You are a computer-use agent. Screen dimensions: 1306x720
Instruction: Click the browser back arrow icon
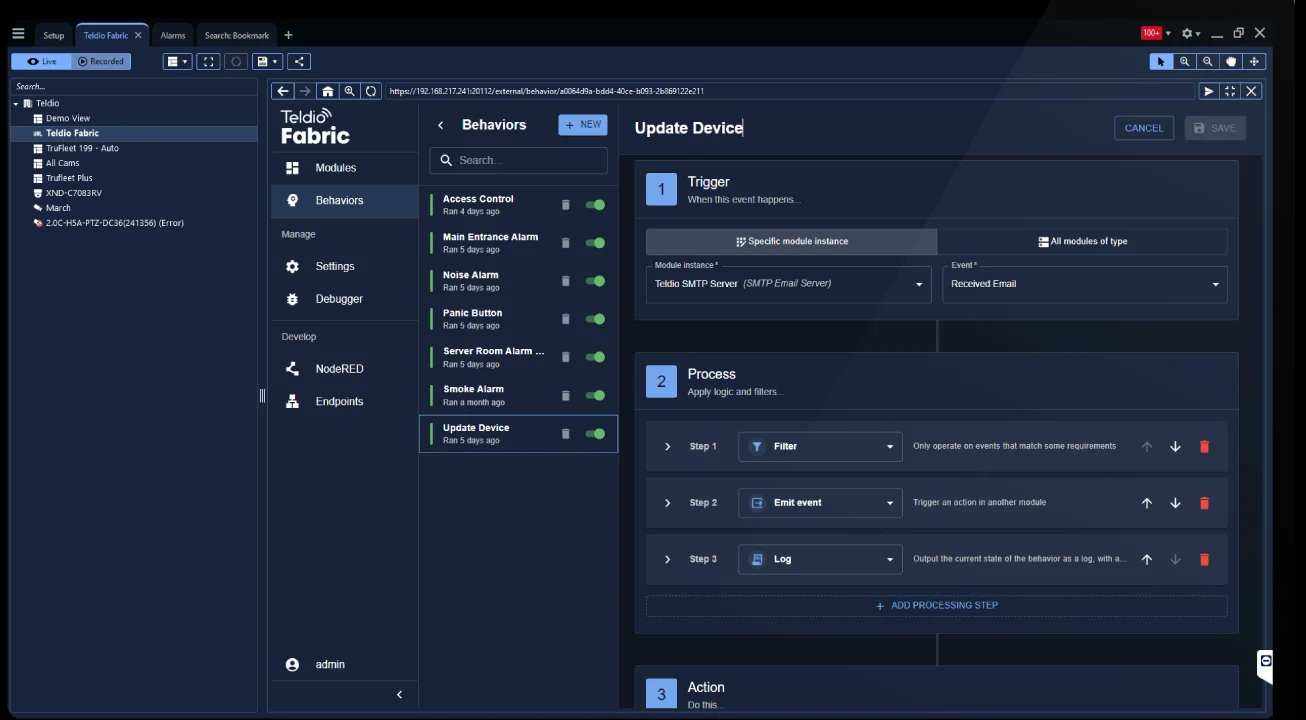(283, 91)
